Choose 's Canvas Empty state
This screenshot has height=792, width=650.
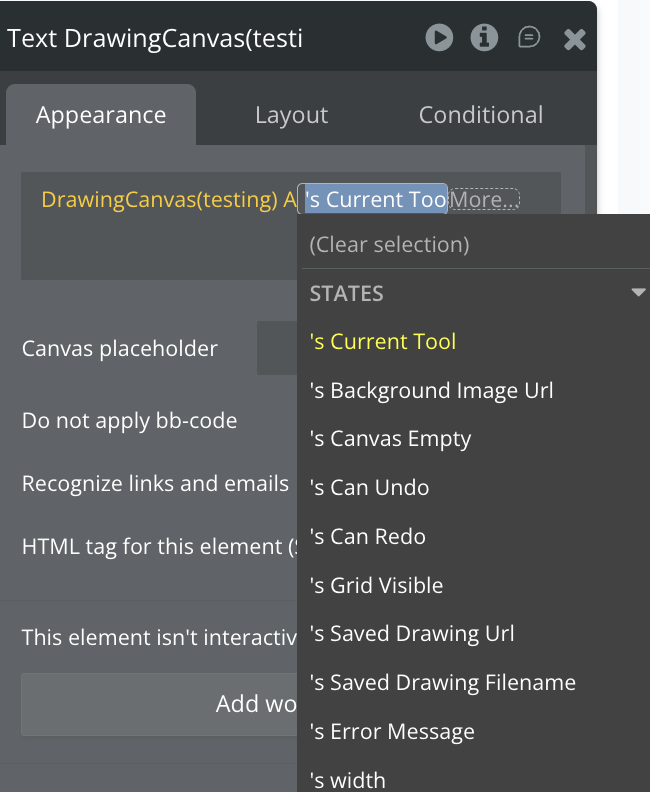pos(390,439)
